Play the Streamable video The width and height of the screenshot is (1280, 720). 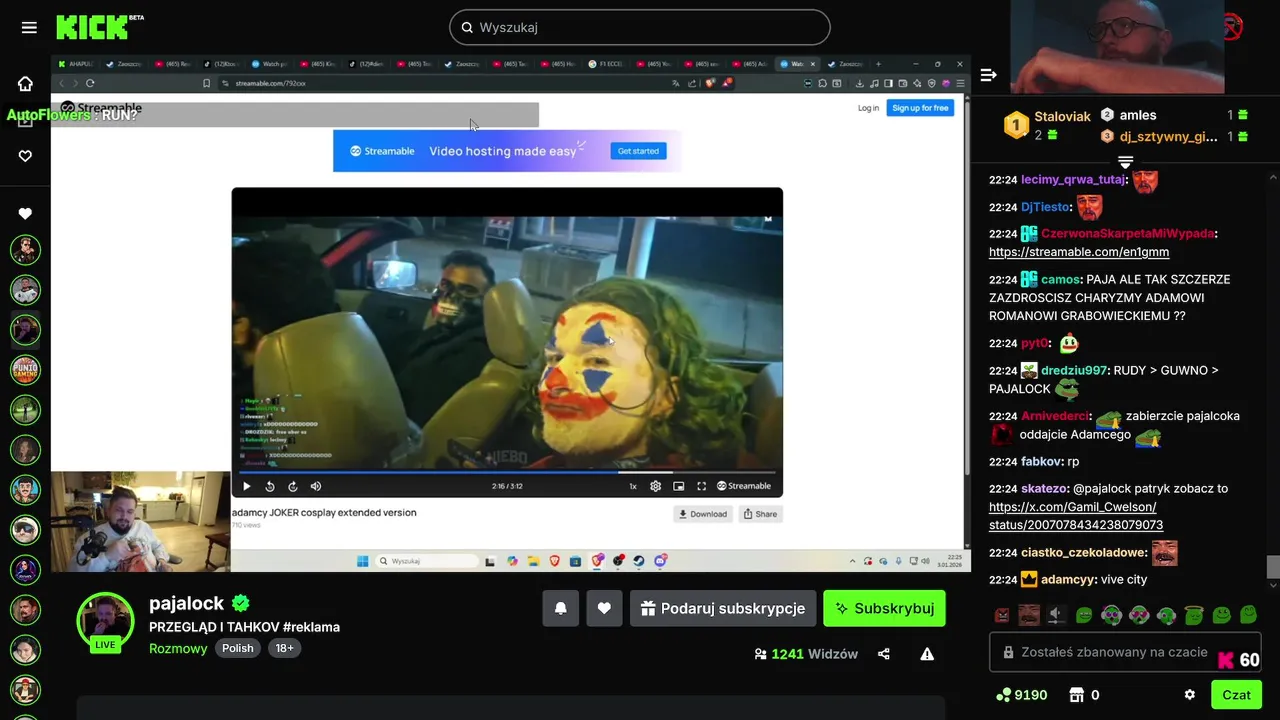coord(246,486)
